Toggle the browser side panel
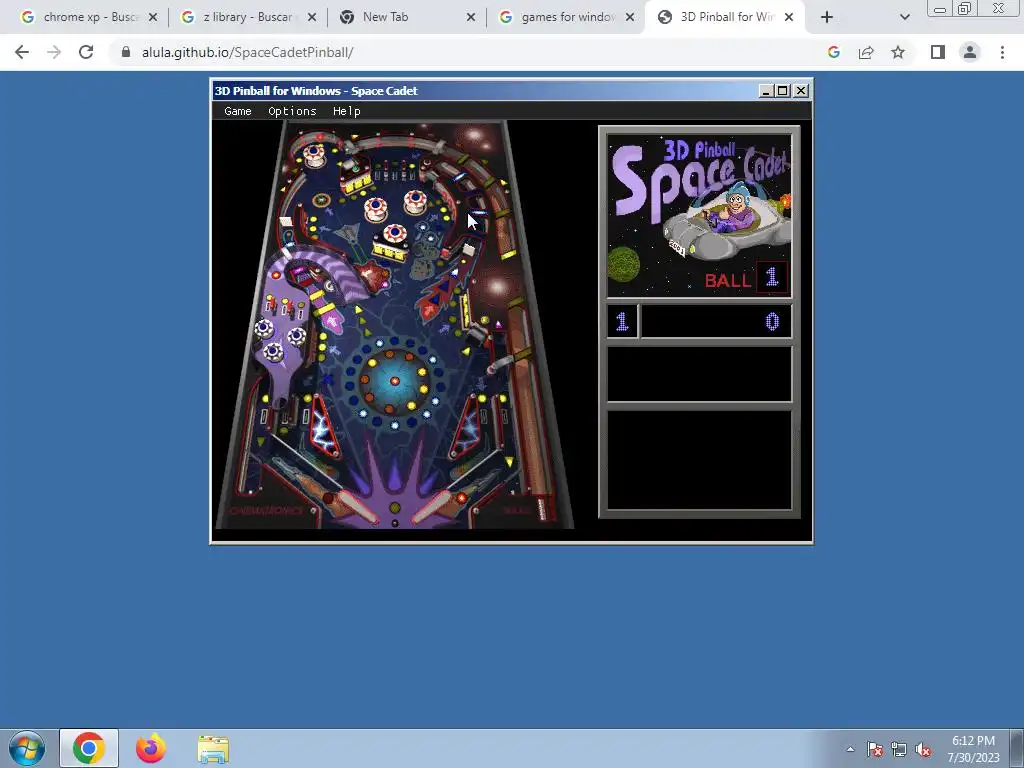 [938, 52]
